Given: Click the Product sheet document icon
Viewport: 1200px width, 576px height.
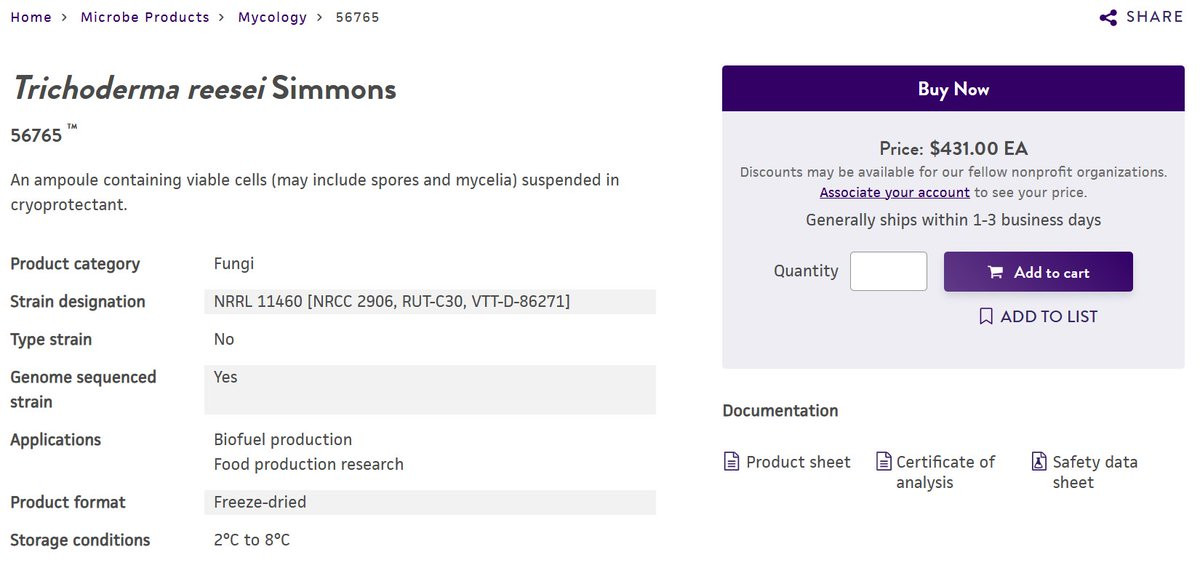Looking at the screenshot, I should coord(732,462).
